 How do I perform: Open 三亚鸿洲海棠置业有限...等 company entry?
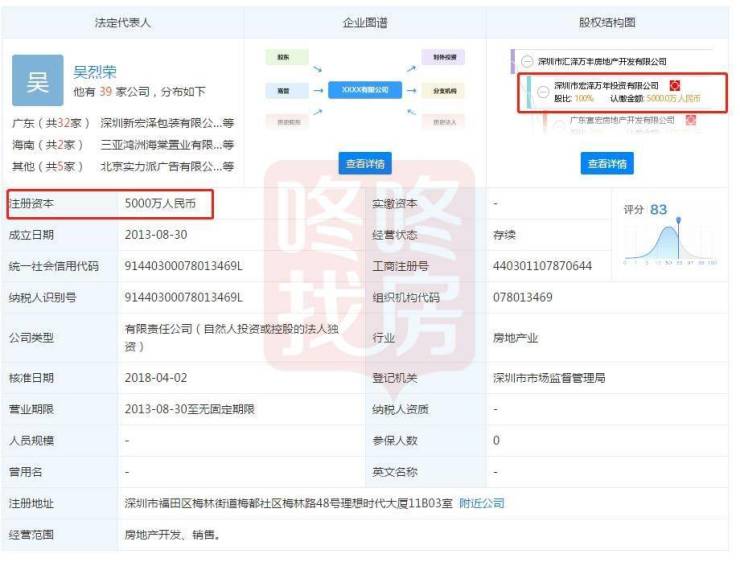[x=167, y=145]
